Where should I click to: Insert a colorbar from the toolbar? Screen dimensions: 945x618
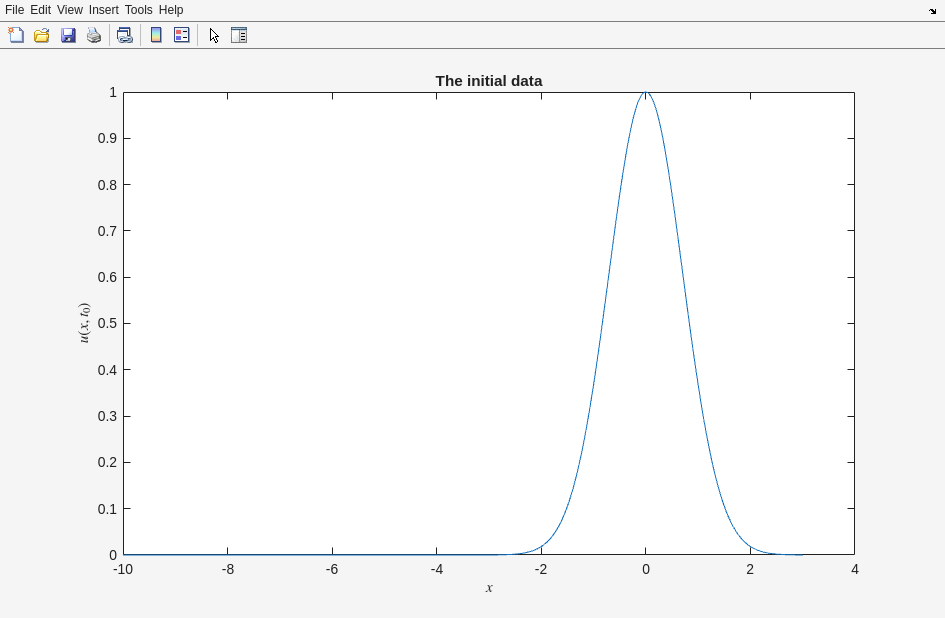click(156, 35)
